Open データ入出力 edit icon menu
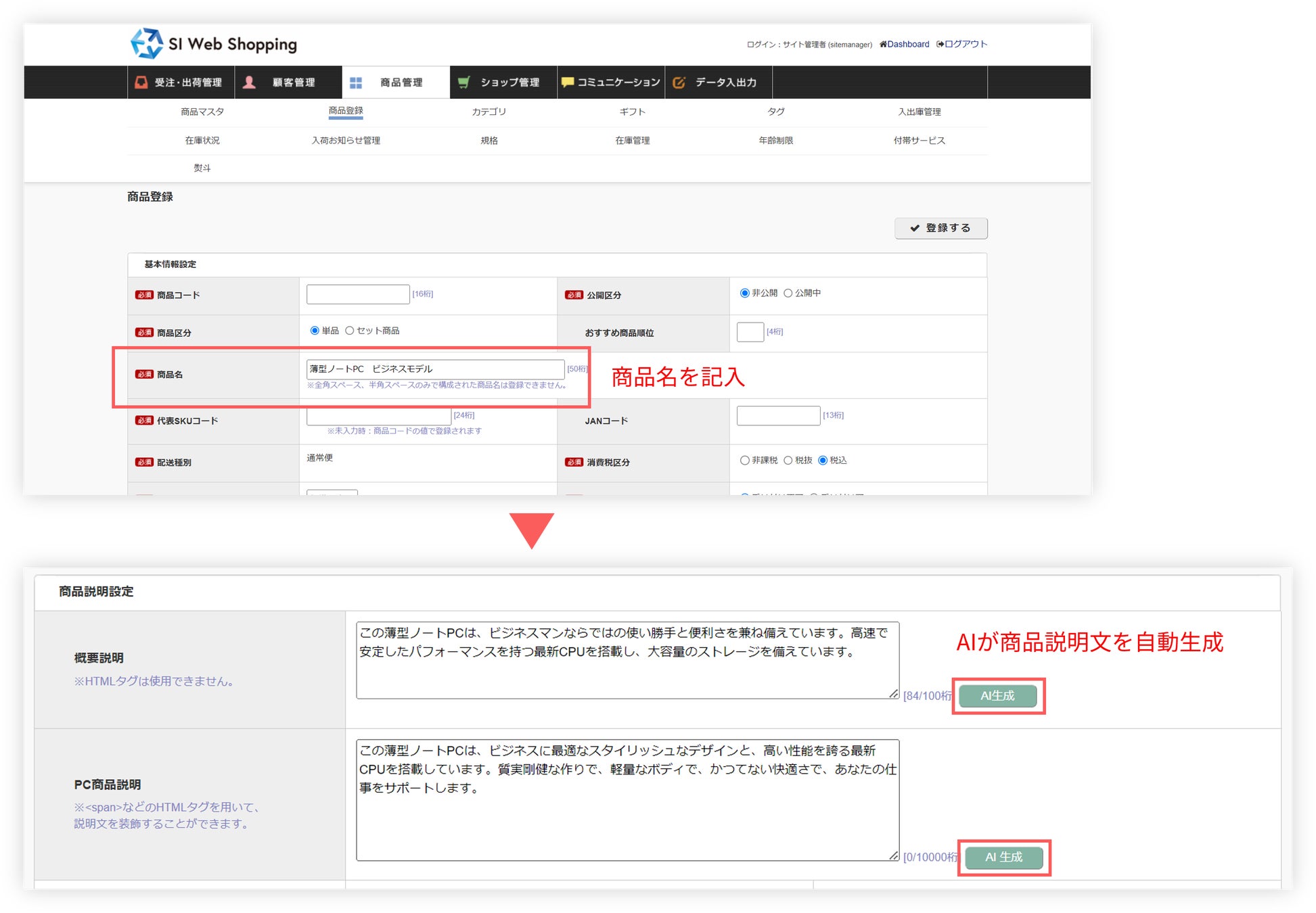This screenshot has height=913, width=1316. click(679, 83)
